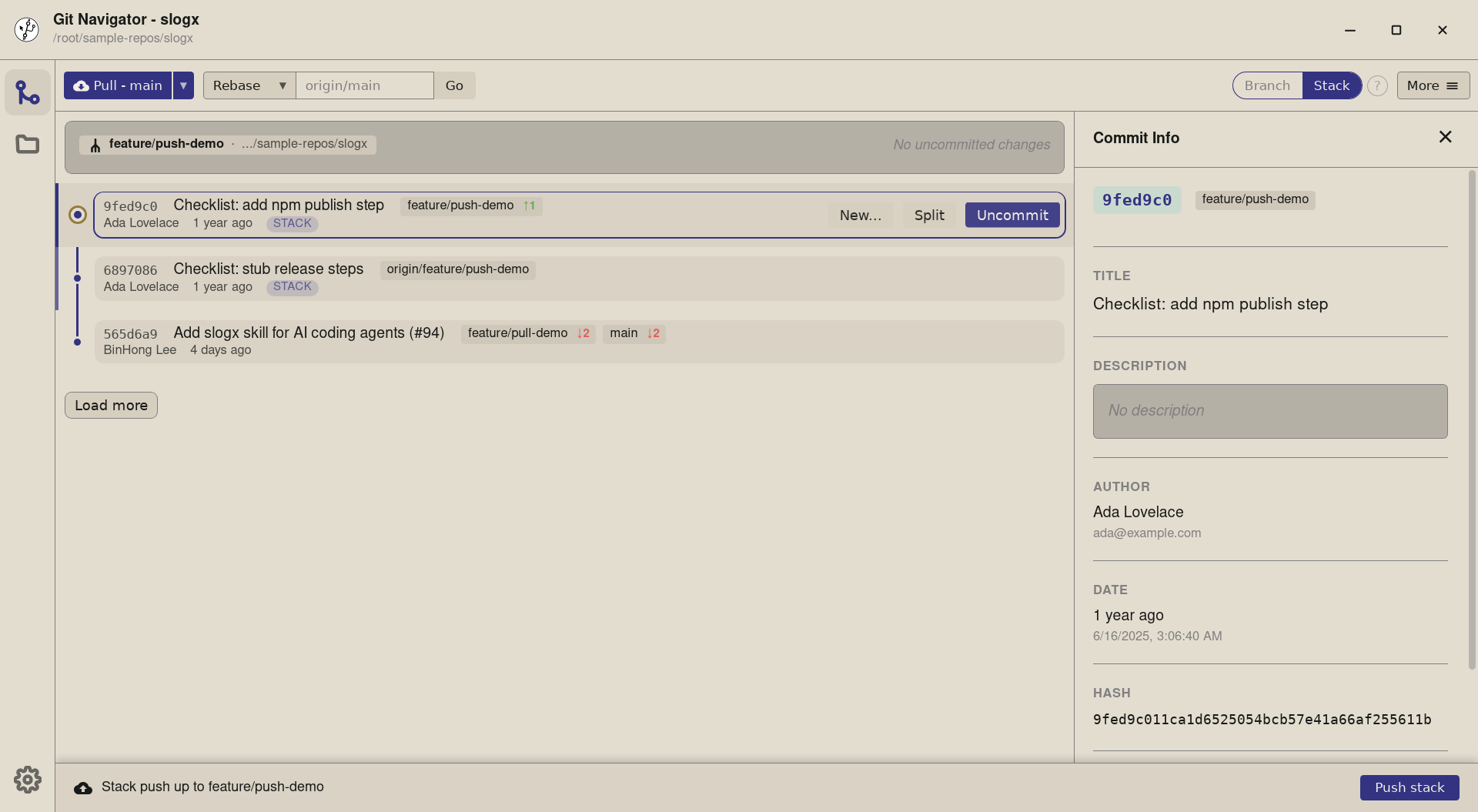Screen dimensions: 1478x812
Task: Click the Git Navigator app logo
Action: tap(27, 29)
